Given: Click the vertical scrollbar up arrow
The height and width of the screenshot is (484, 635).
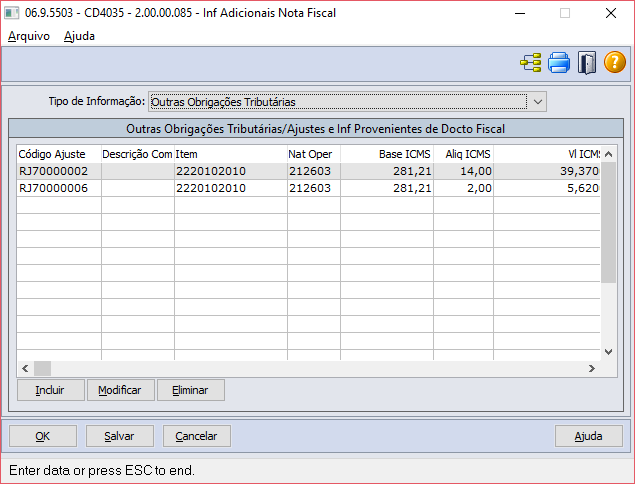Looking at the screenshot, I should click(x=608, y=154).
